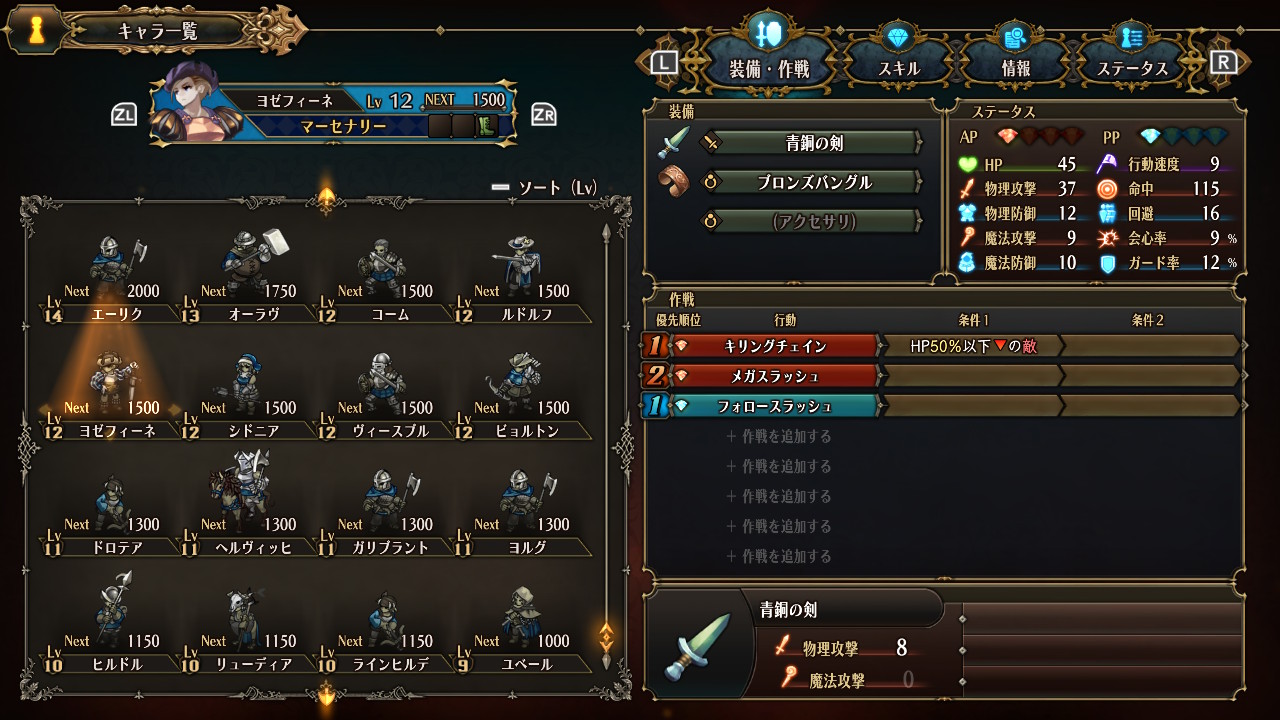Click the character list vertical scrollbar
This screenshot has height=720, width=1280.
click(x=606, y=440)
